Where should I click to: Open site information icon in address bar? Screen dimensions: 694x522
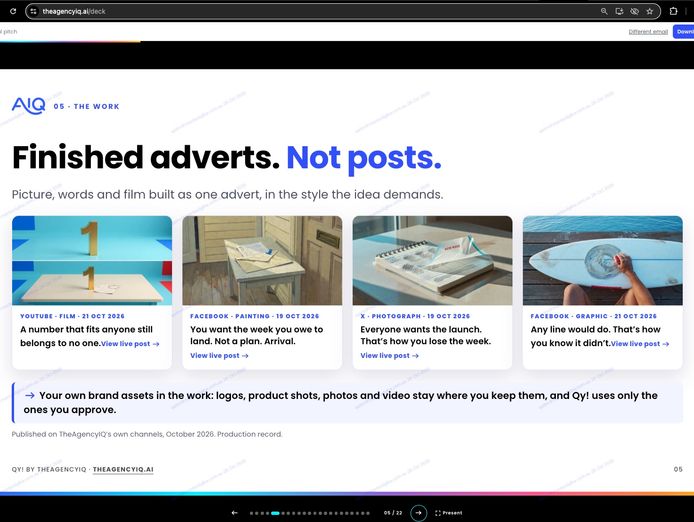pyautogui.click(x=34, y=11)
